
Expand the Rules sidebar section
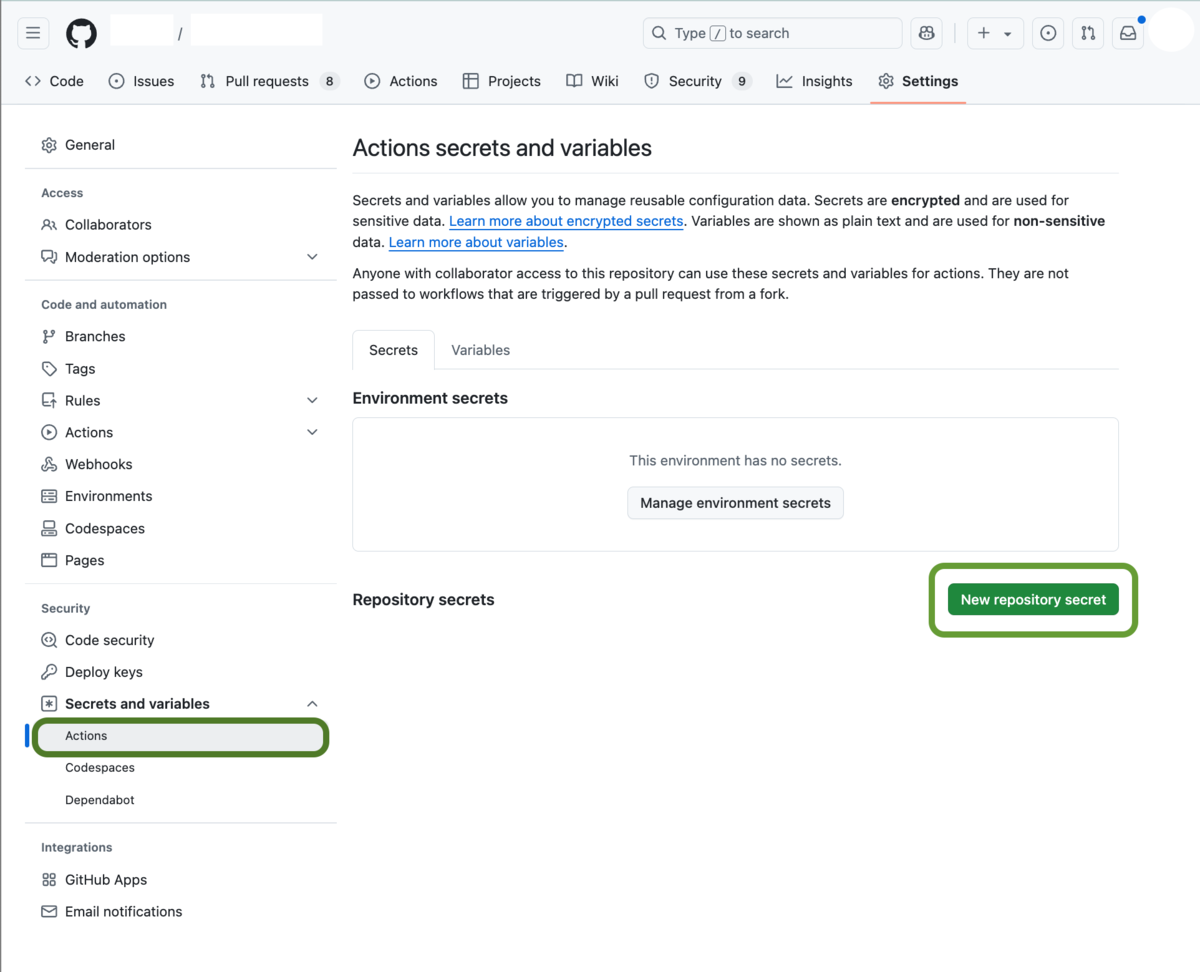point(312,400)
